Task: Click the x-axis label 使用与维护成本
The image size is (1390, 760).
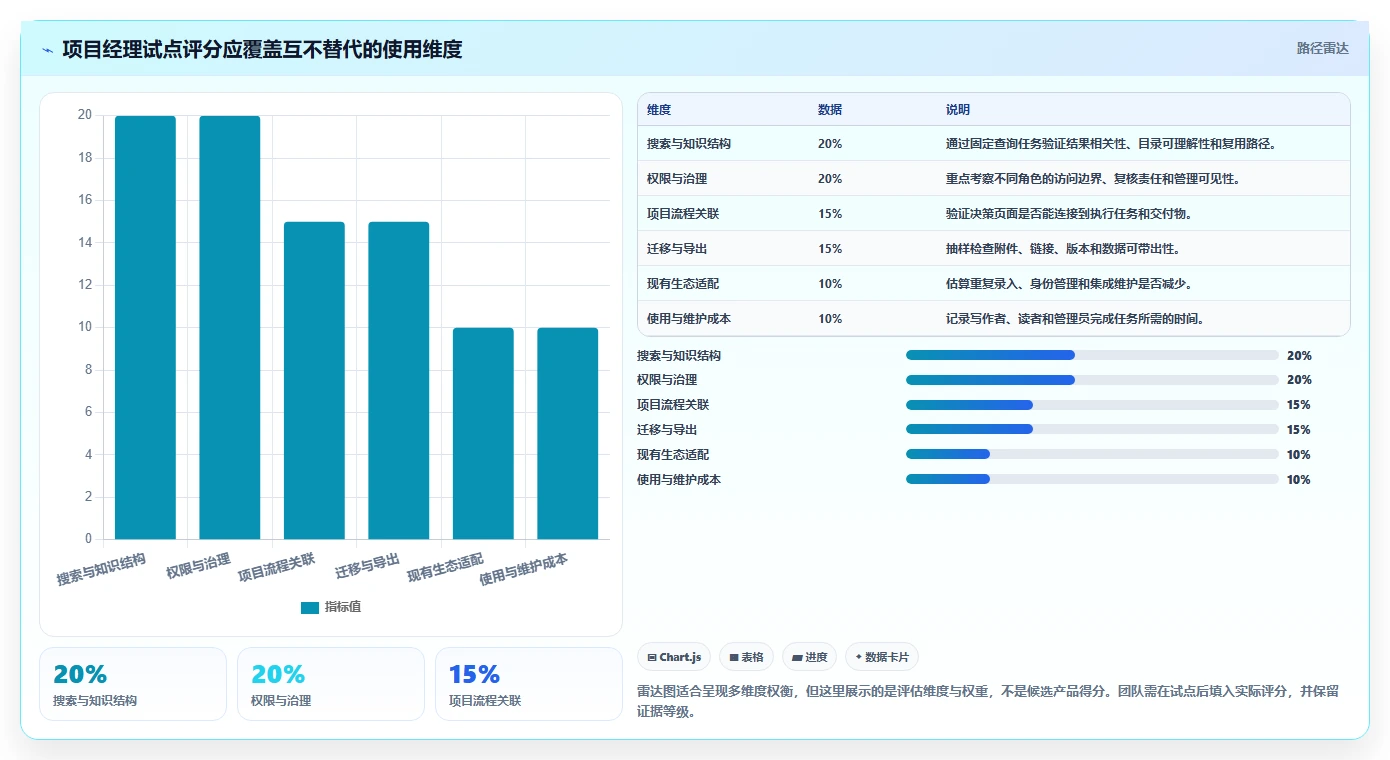Action: point(524,569)
